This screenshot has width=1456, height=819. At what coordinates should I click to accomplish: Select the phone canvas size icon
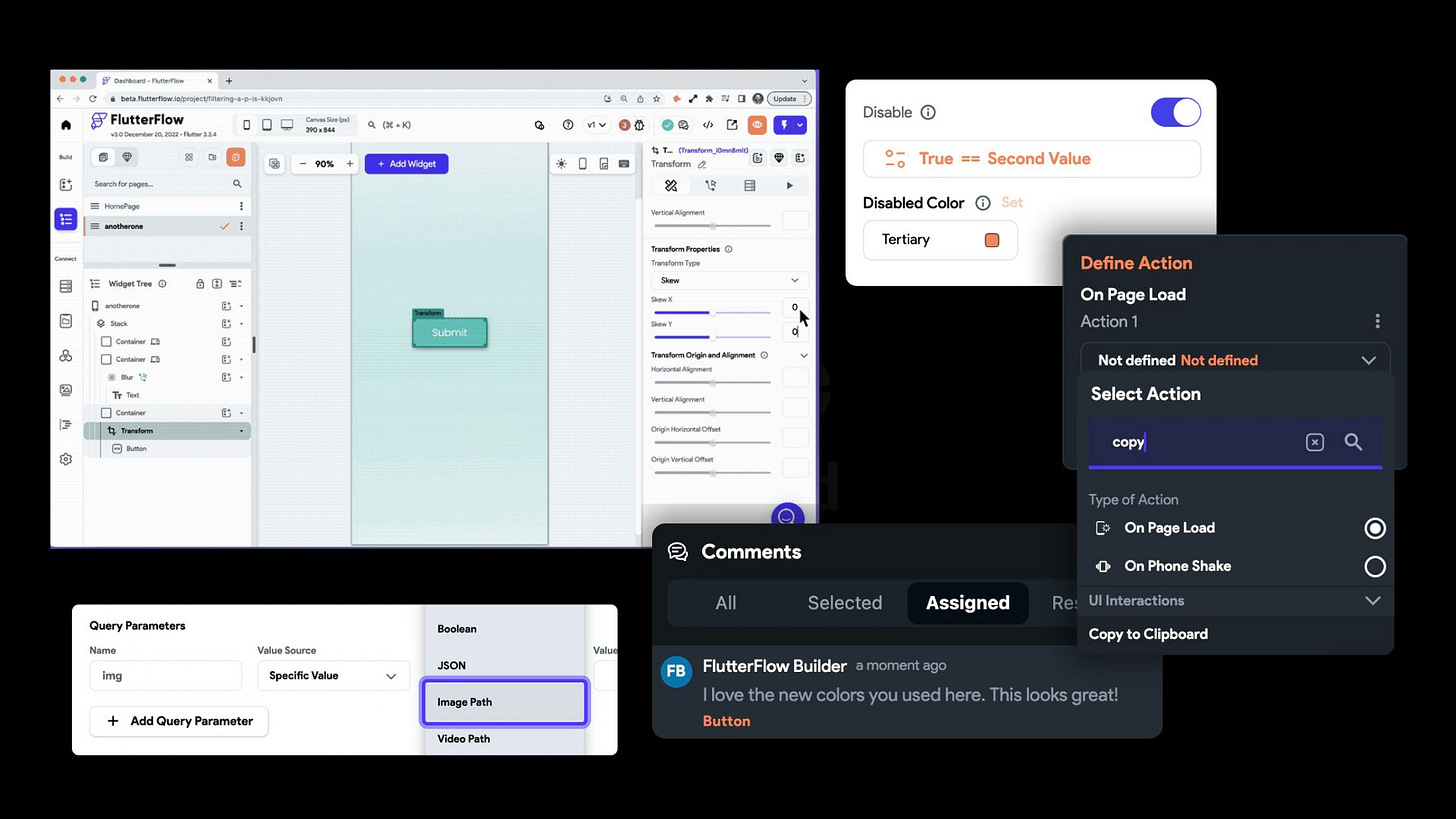[247, 125]
